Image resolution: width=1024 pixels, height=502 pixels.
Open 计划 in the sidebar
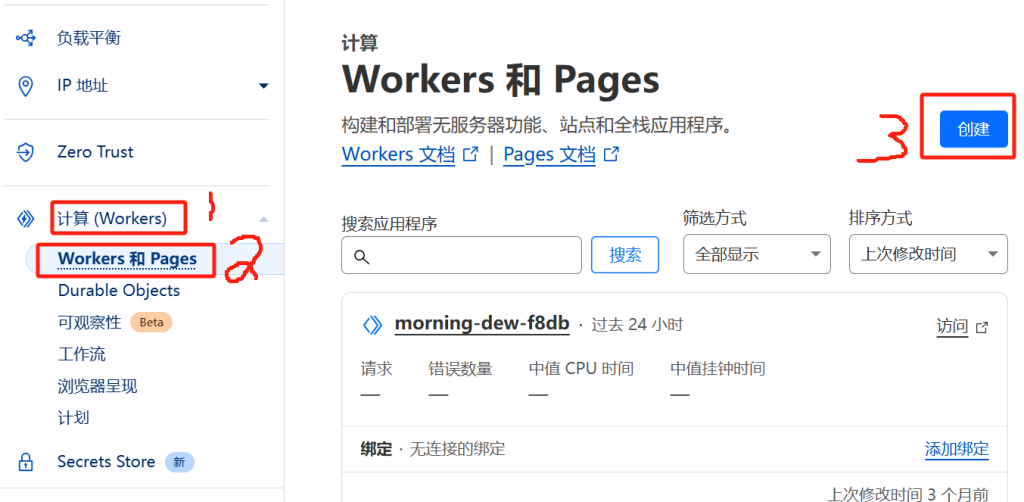(x=73, y=418)
